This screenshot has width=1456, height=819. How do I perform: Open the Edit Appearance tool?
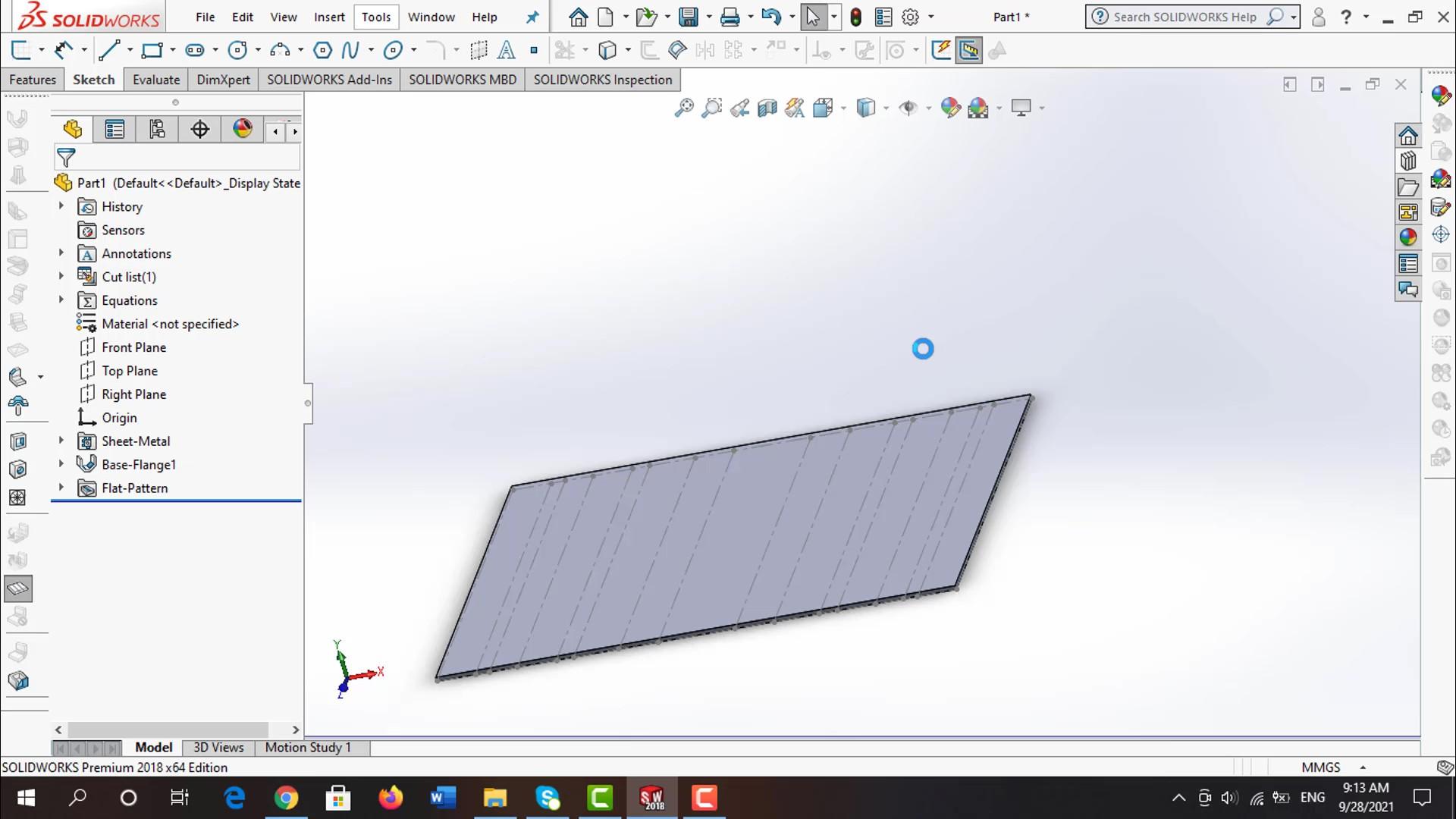tap(949, 108)
